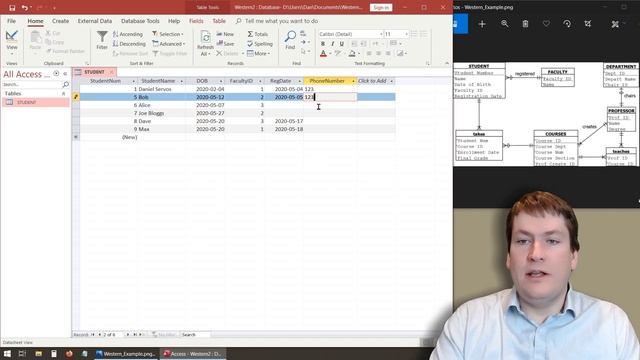Click the crop icon in Photos window
This screenshot has height=360, width=640.
(588, 24)
